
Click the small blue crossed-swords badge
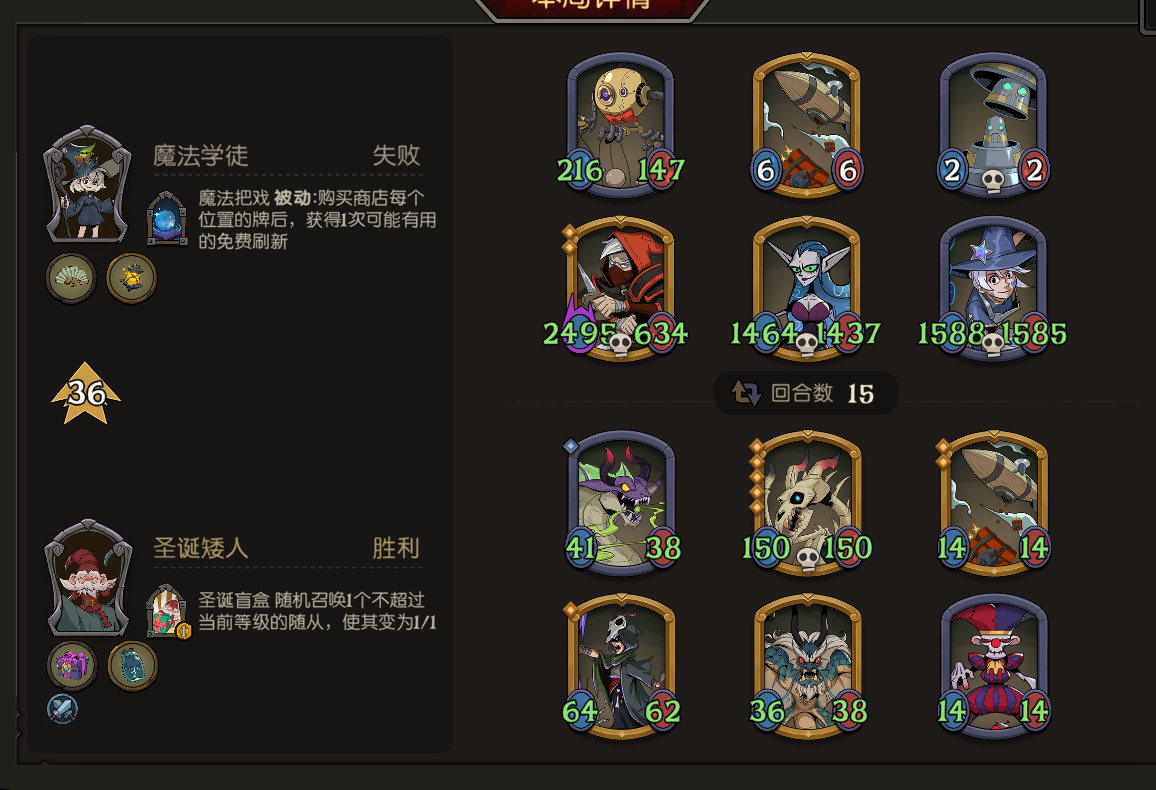[62, 709]
